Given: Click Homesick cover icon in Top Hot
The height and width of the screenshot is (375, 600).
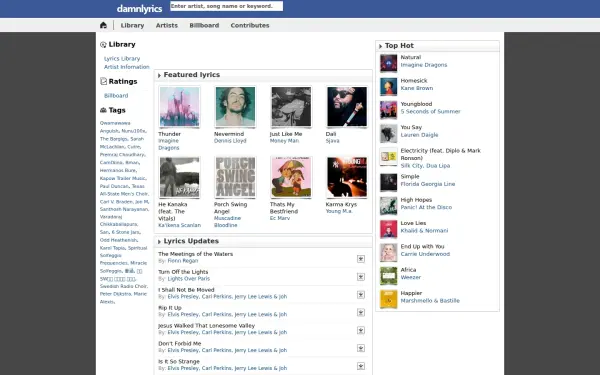Looking at the screenshot, I should [388, 86].
